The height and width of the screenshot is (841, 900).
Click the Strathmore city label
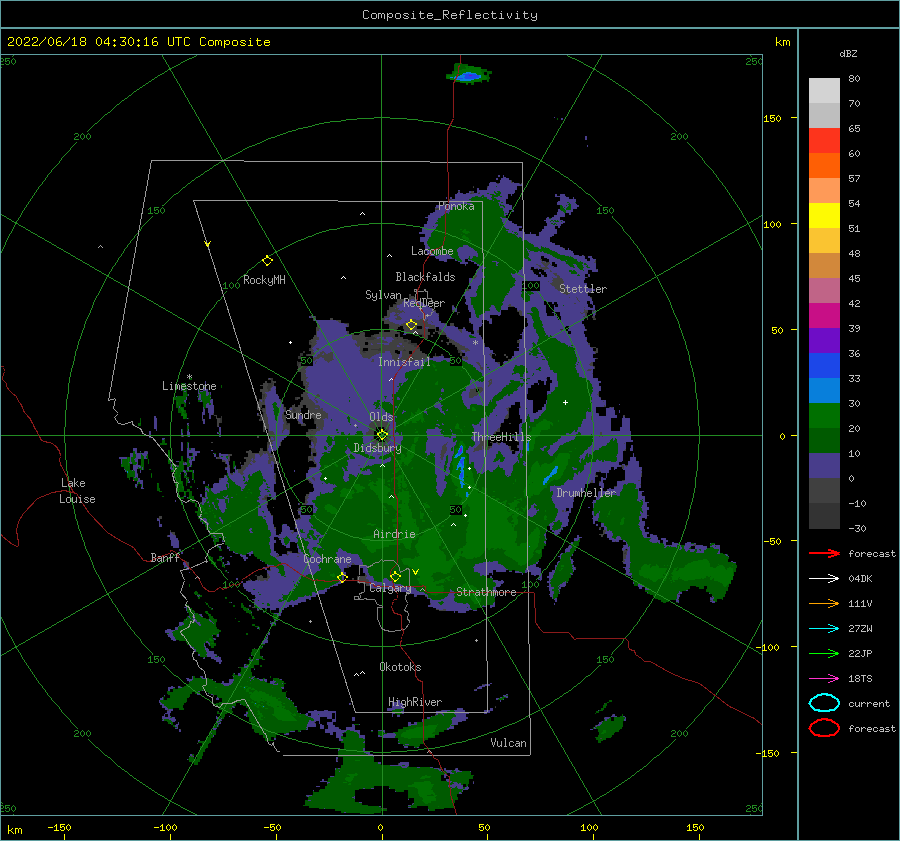pos(486,592)
